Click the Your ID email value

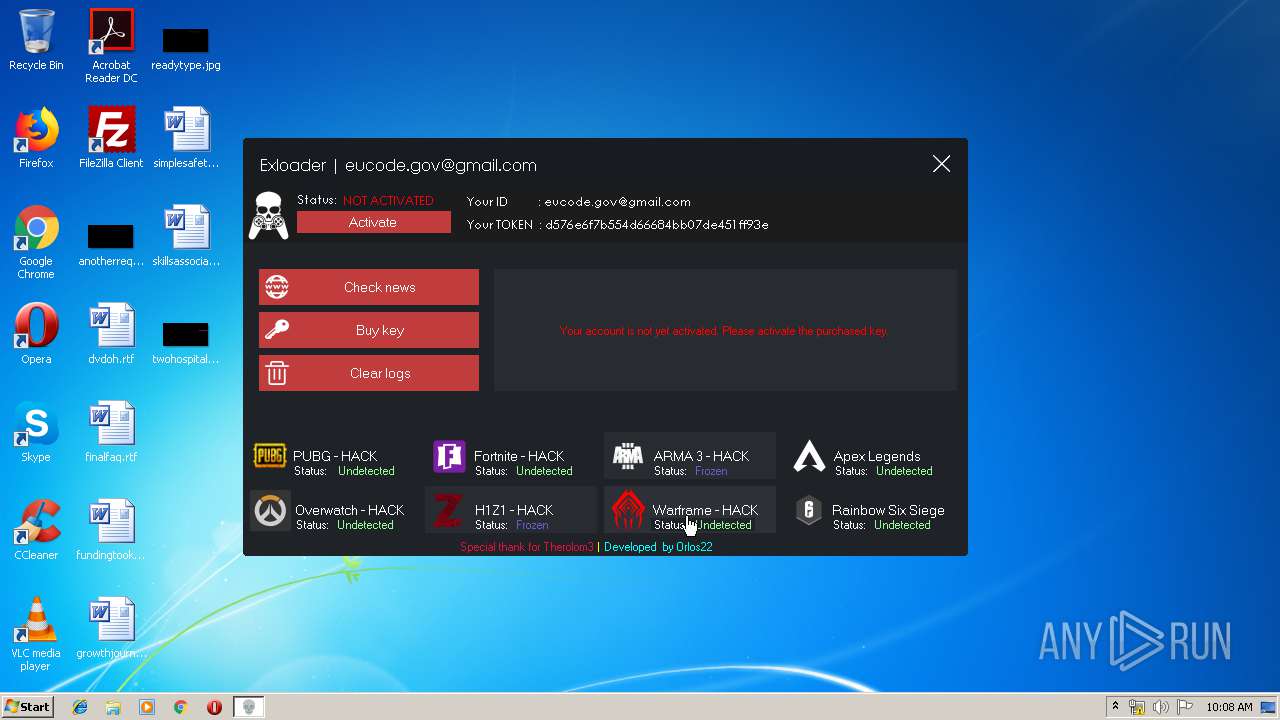617,202
